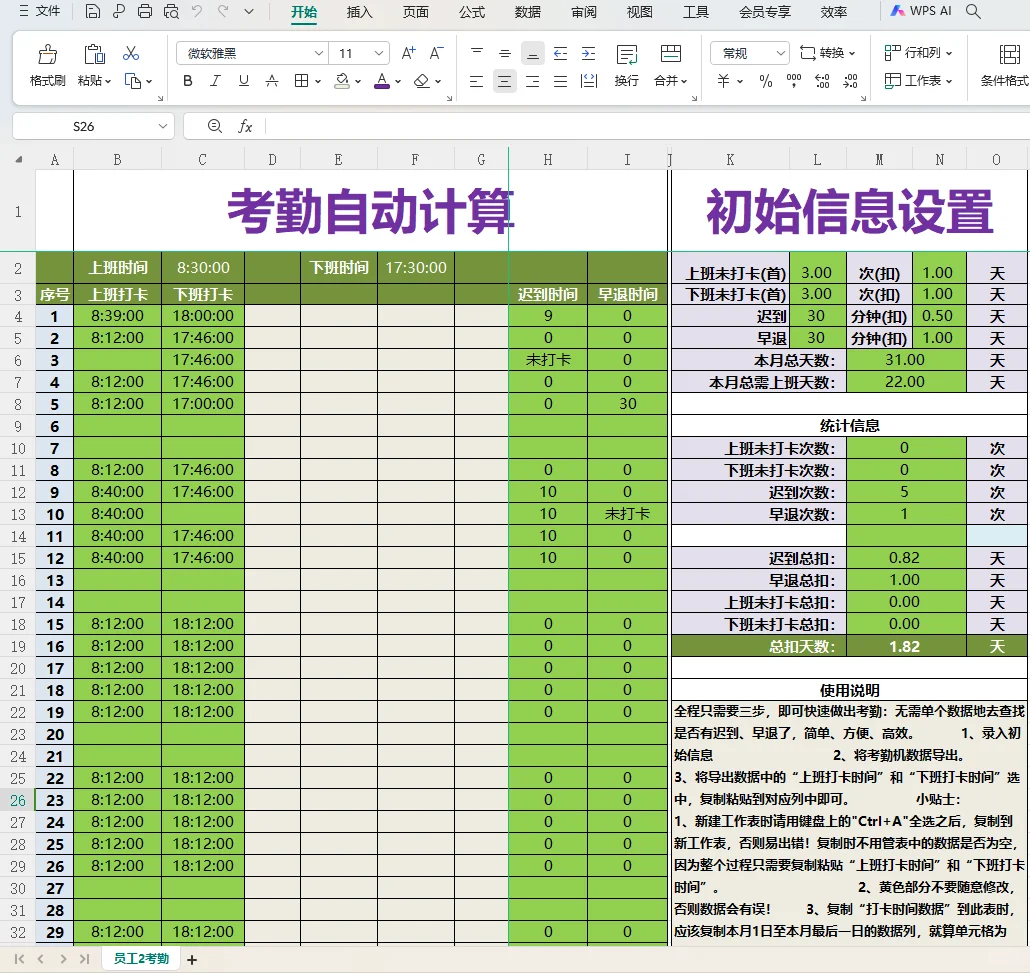Switch to the 视图 tab
The image size is (1030, 973).
point(639,12)
